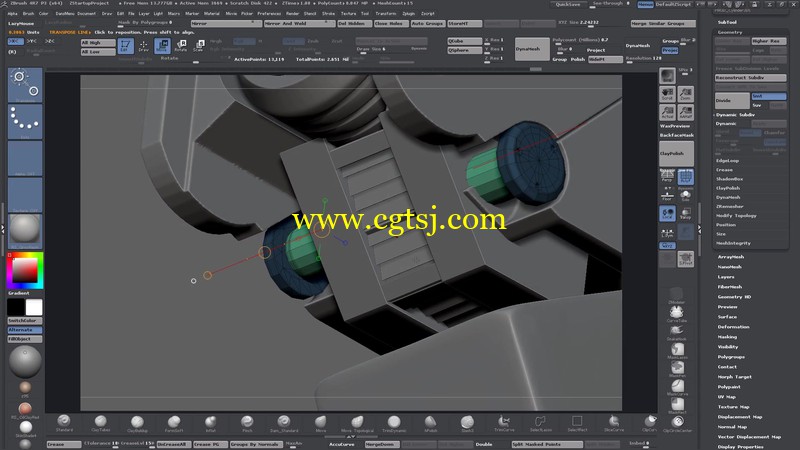This screenshot has height=450, width=800.
Task: Select the SliceCurve brush icon
Action: [x=614, y=422]
